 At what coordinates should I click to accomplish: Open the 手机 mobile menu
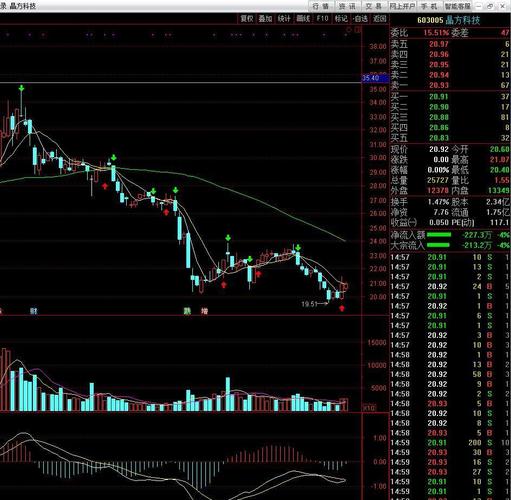tap(429, 6)
